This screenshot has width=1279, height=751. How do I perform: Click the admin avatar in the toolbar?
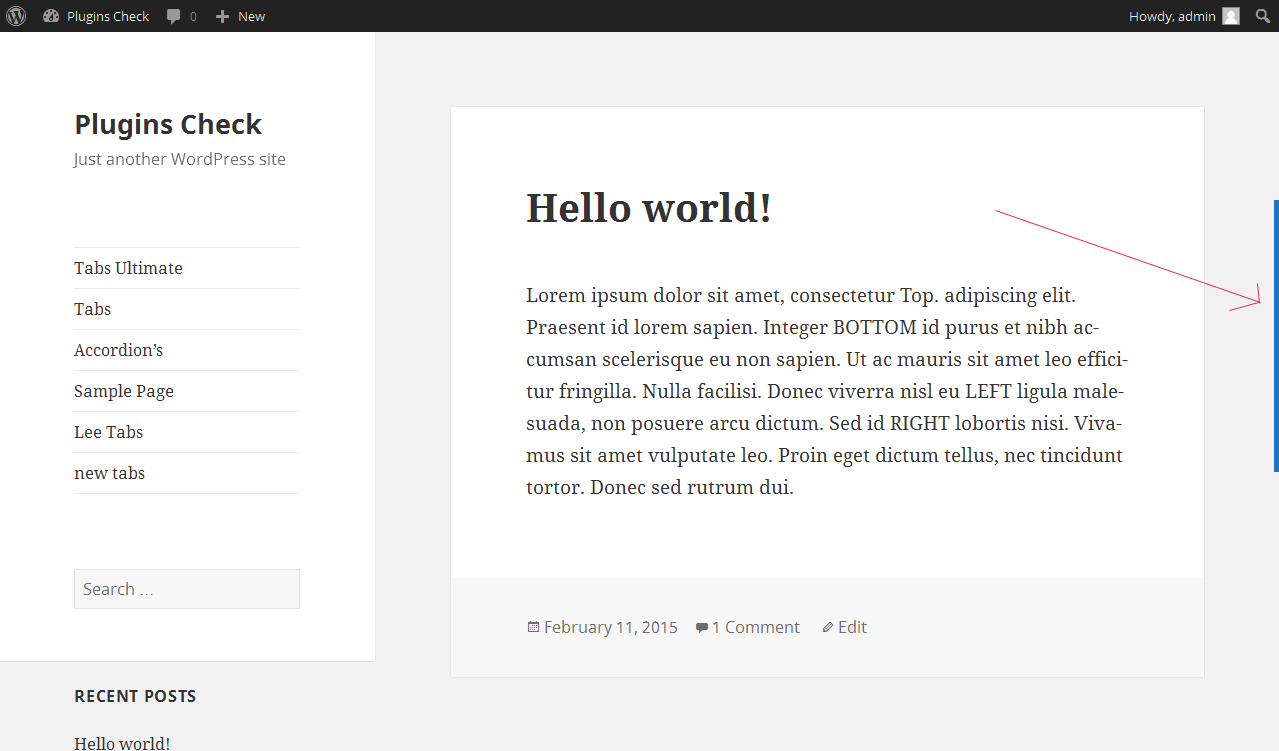(x=1231, y=16)
